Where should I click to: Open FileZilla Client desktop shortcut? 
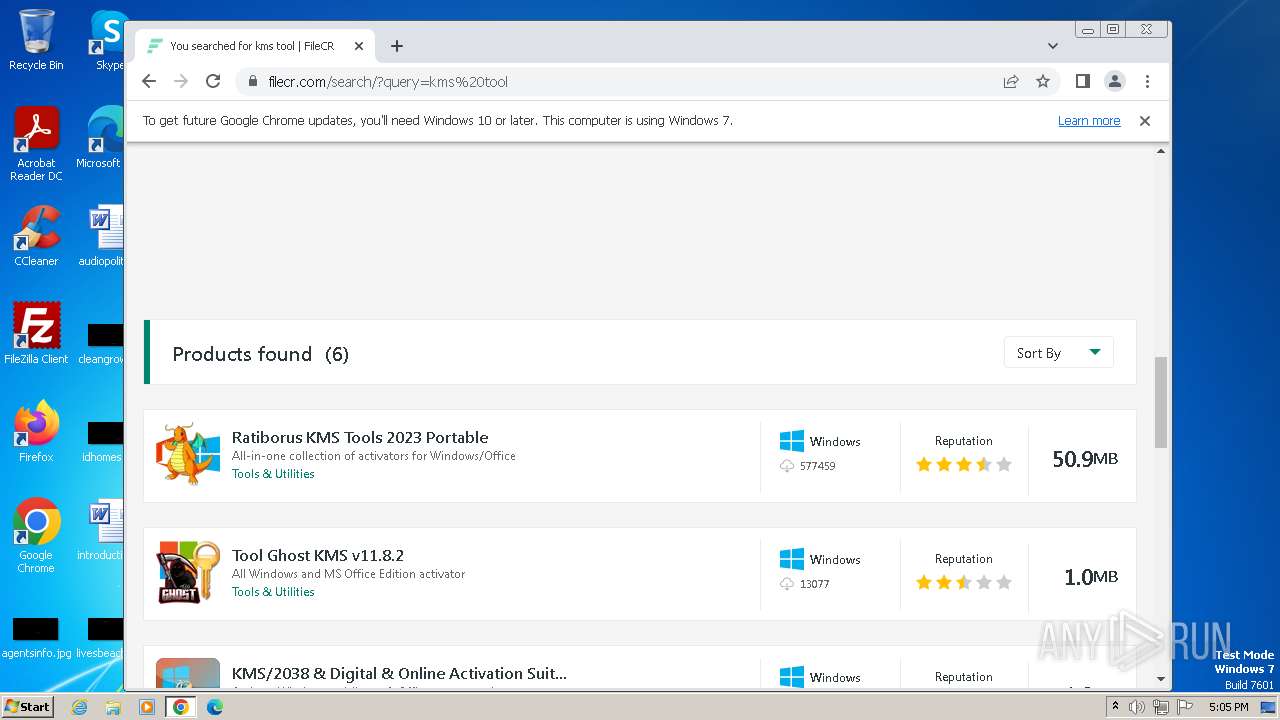click(36, 333)
